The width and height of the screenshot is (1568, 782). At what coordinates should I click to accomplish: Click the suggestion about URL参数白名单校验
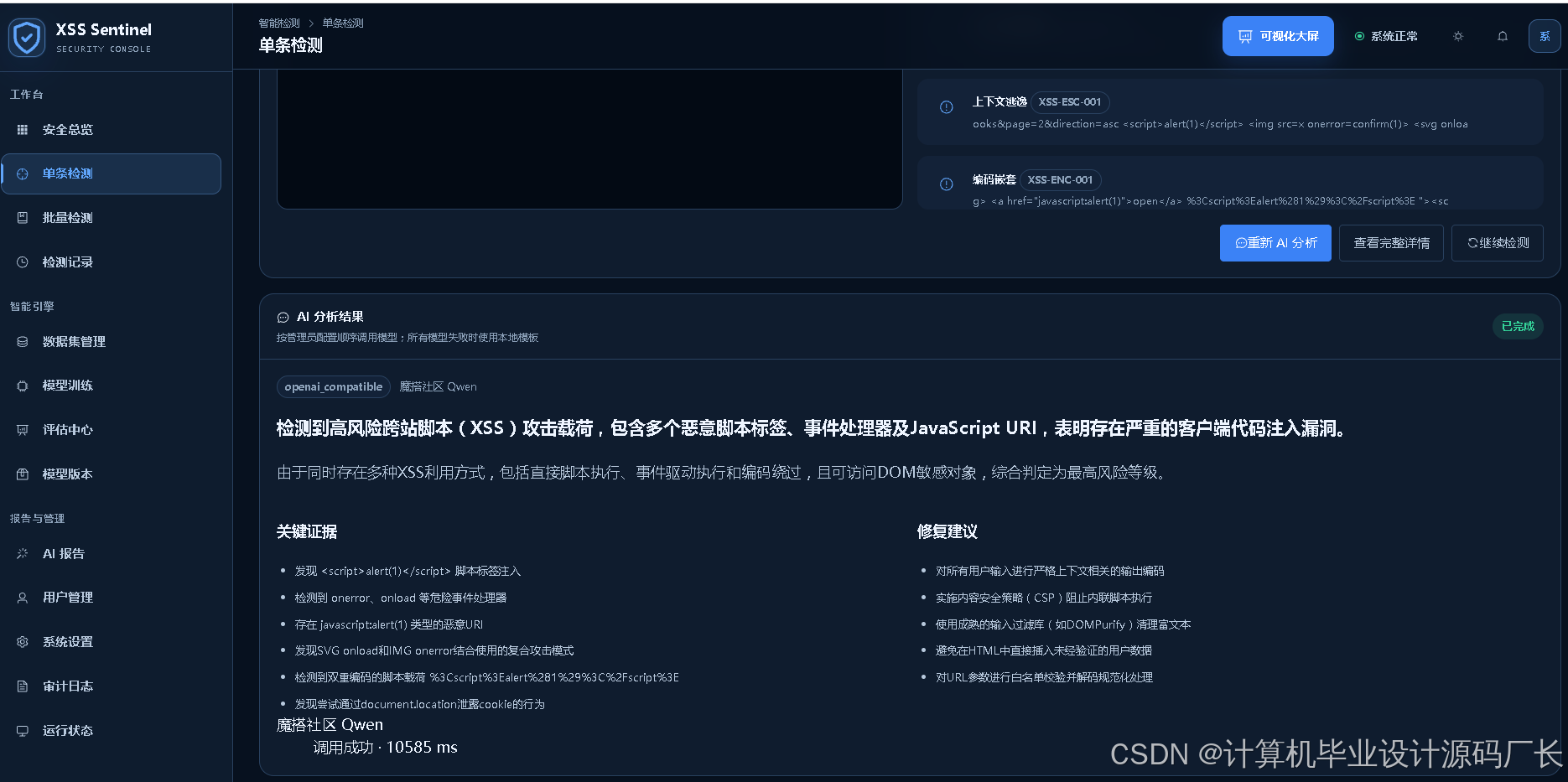coord(1045,678)
